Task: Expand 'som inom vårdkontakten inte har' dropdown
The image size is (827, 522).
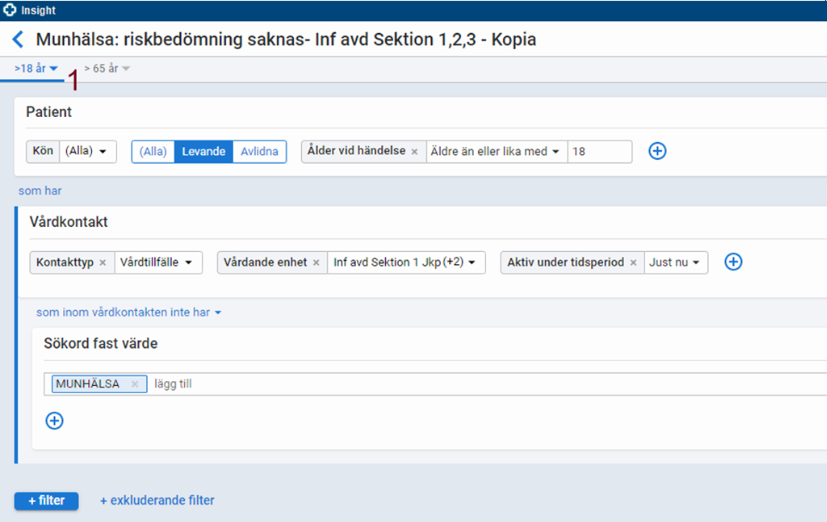Action: 129,312
